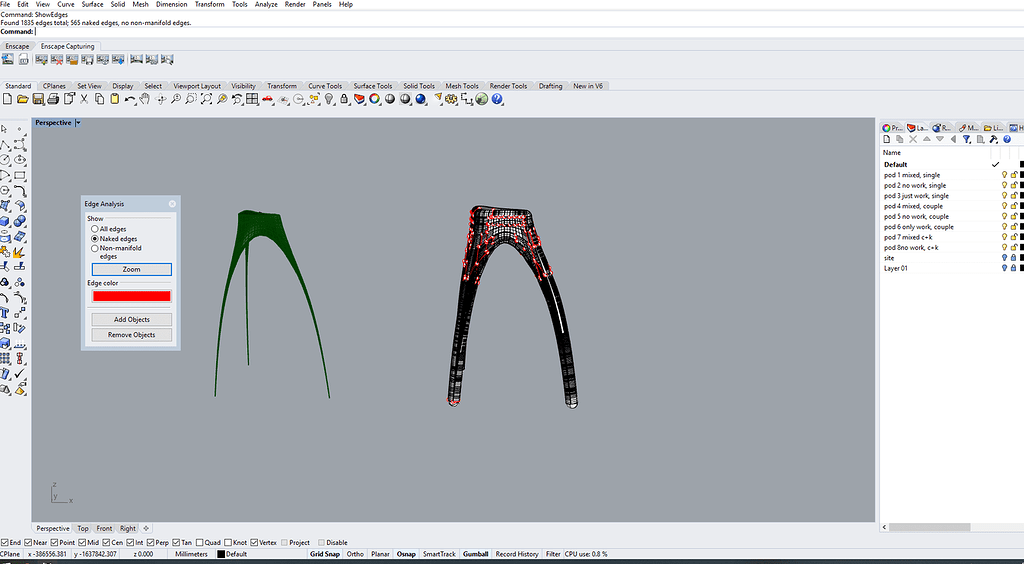This screenshot has height=564, width=1024.
Task: Click the Add Objects button
Action: coord(131,320)
